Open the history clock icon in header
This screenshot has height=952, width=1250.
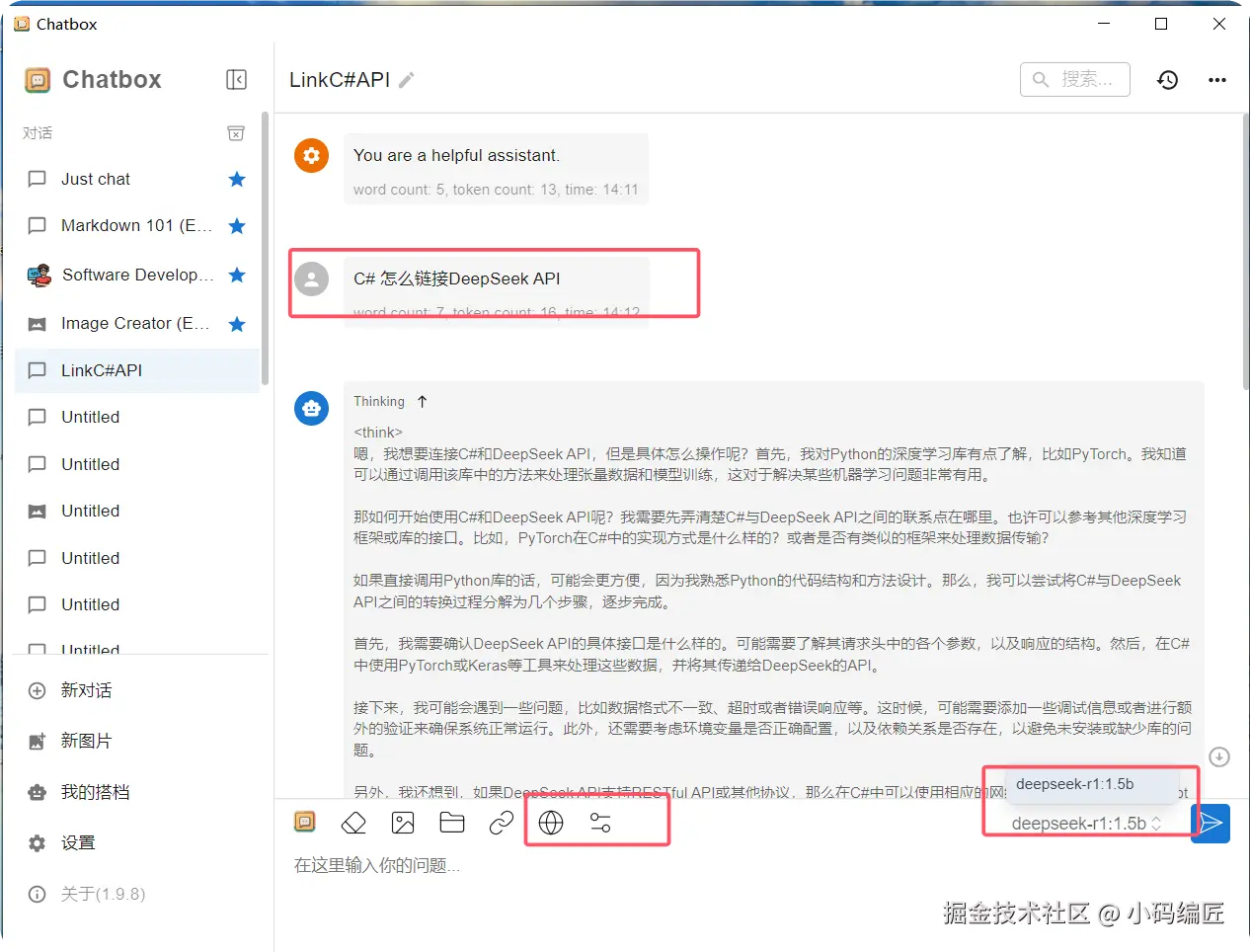(x=1167, y=80)
